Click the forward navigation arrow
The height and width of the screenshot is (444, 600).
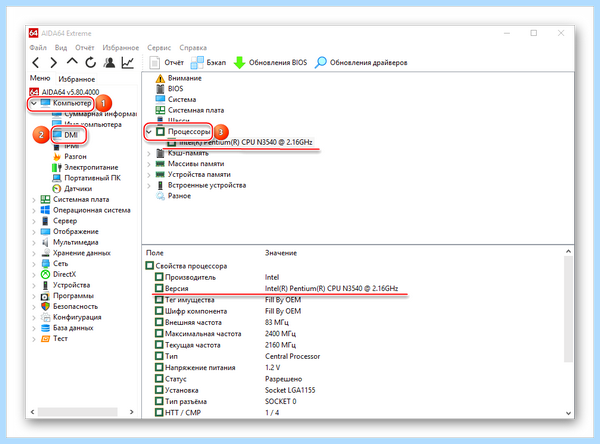point(54,62)
